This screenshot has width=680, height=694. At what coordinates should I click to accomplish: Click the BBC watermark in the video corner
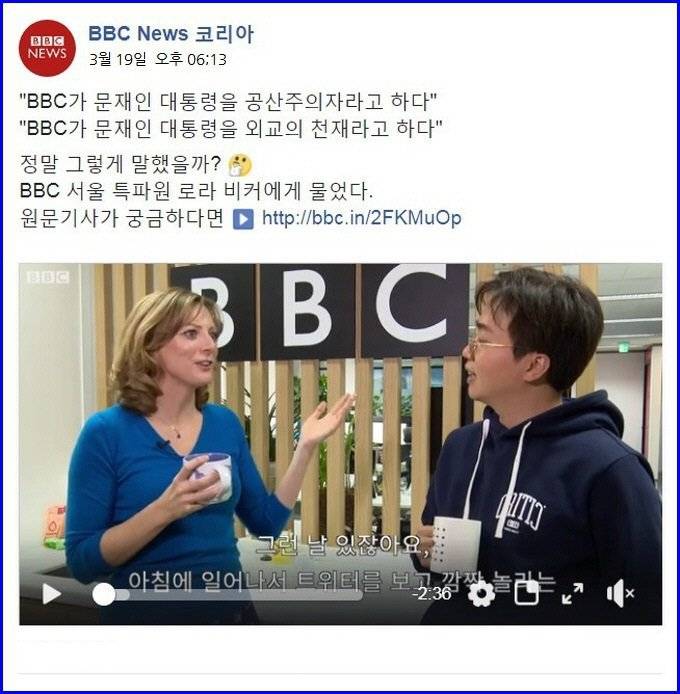(48, 277)
